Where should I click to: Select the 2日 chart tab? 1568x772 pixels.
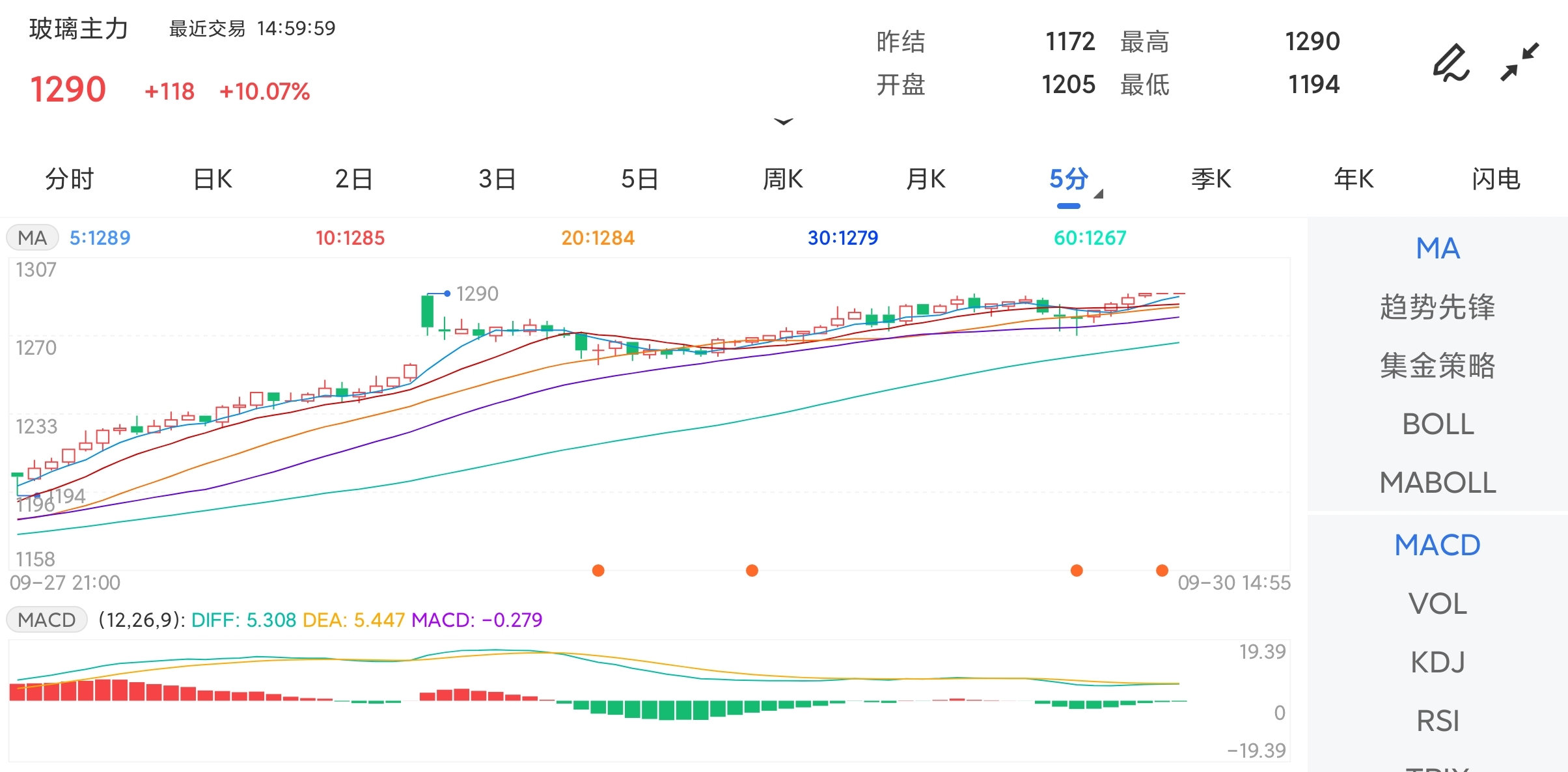[354, 179]
